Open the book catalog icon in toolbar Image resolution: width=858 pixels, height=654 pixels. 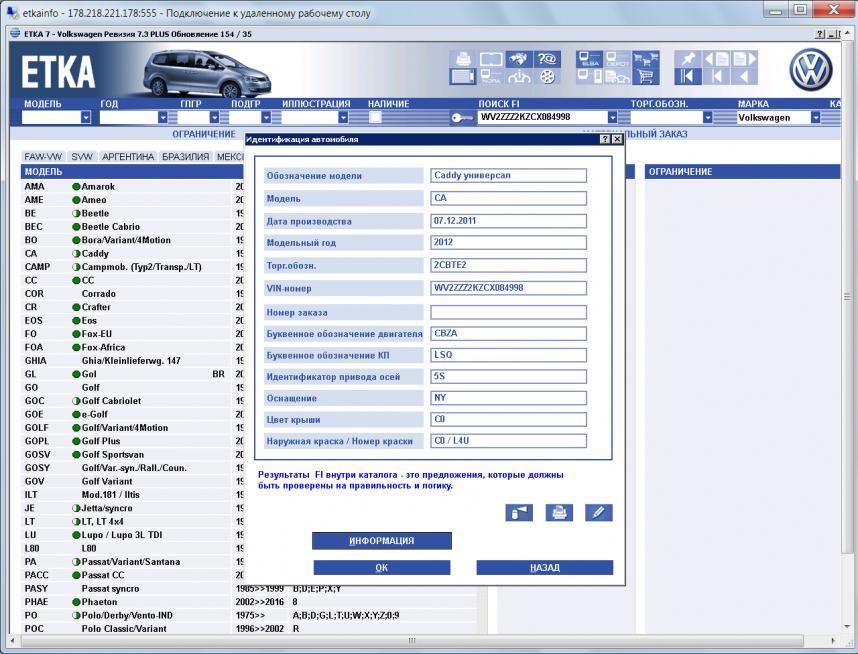tap(491, 59)
